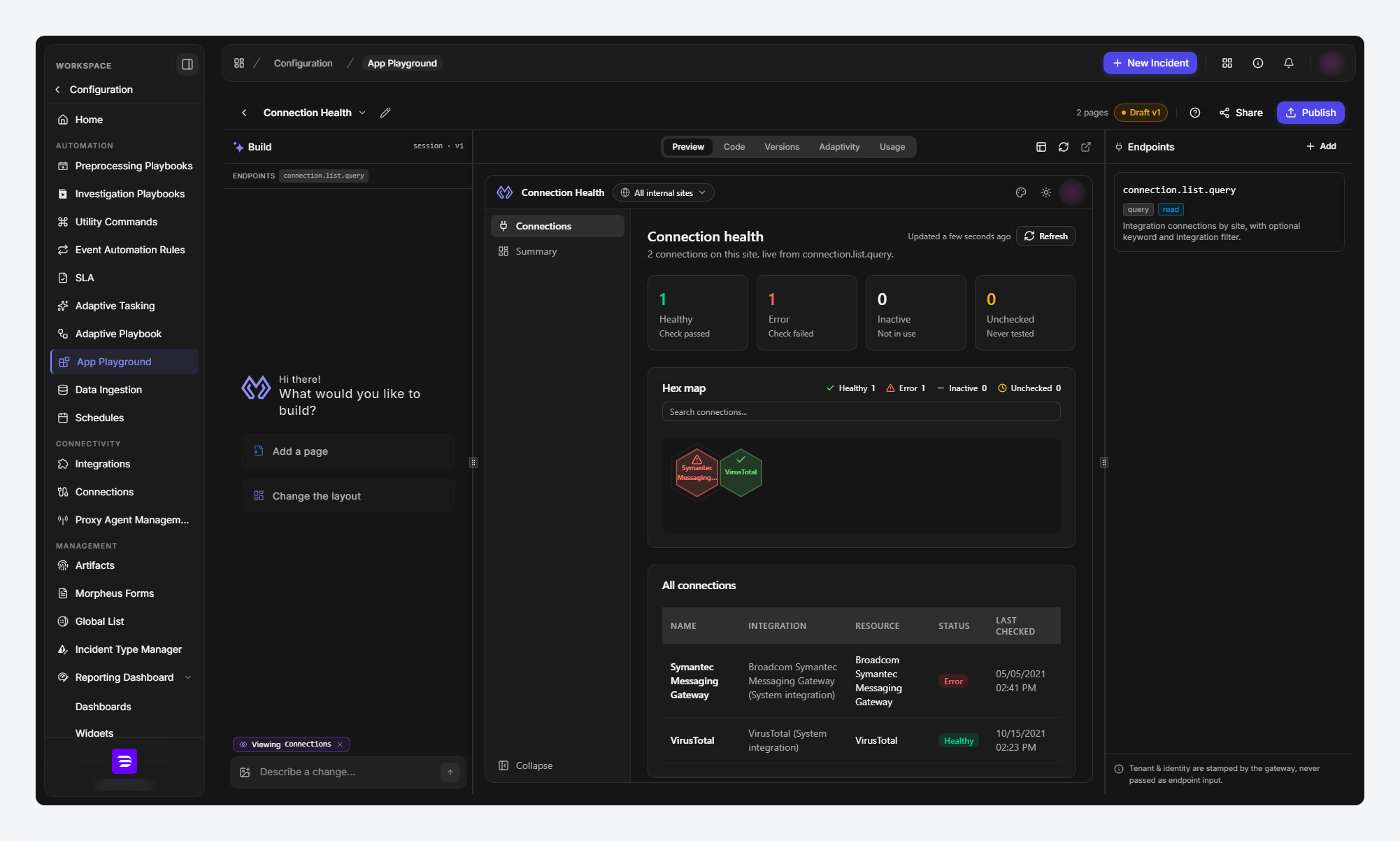Click the Search connections field

coord(861,412)
